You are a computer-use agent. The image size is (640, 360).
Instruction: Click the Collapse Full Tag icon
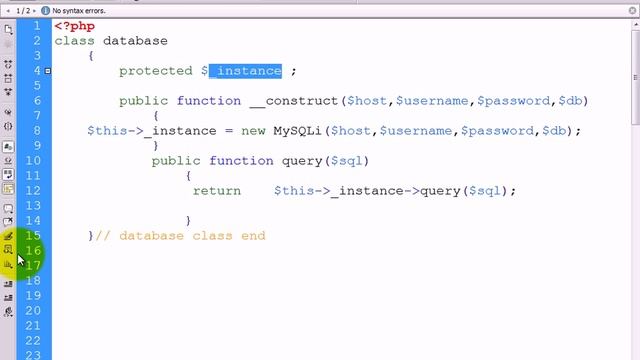coord(8,64)
